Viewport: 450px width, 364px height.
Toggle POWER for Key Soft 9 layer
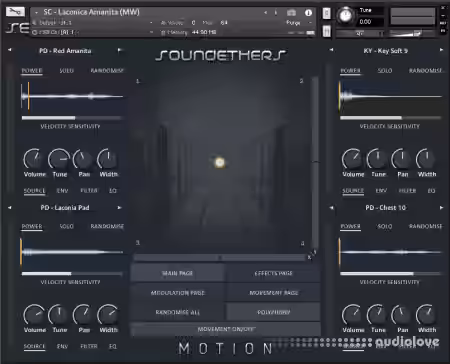pos(350,71)
